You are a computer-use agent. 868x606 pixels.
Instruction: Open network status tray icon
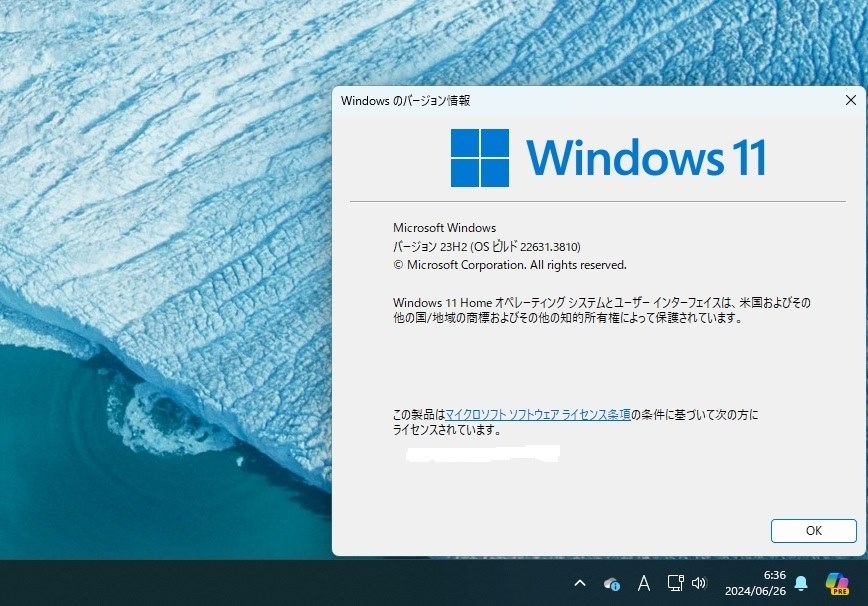tap(675, 583)
